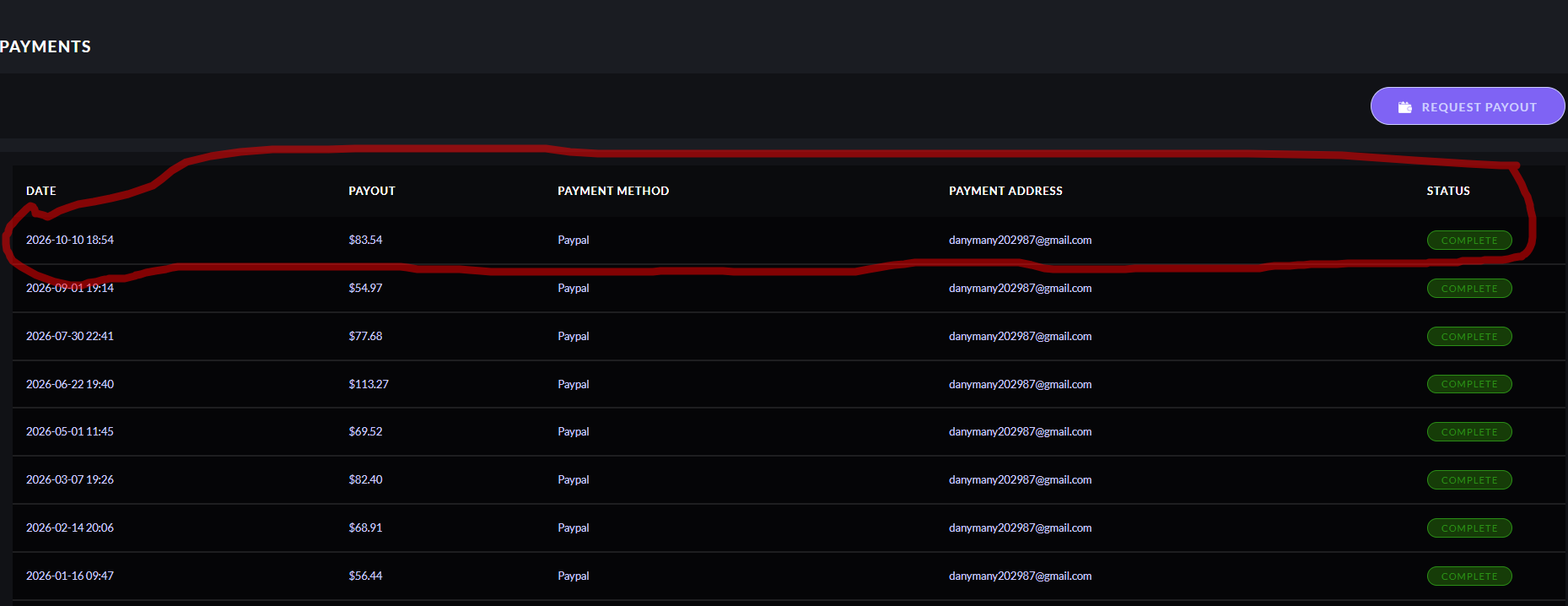Click the $82.40 payout amount

[365, 479]
